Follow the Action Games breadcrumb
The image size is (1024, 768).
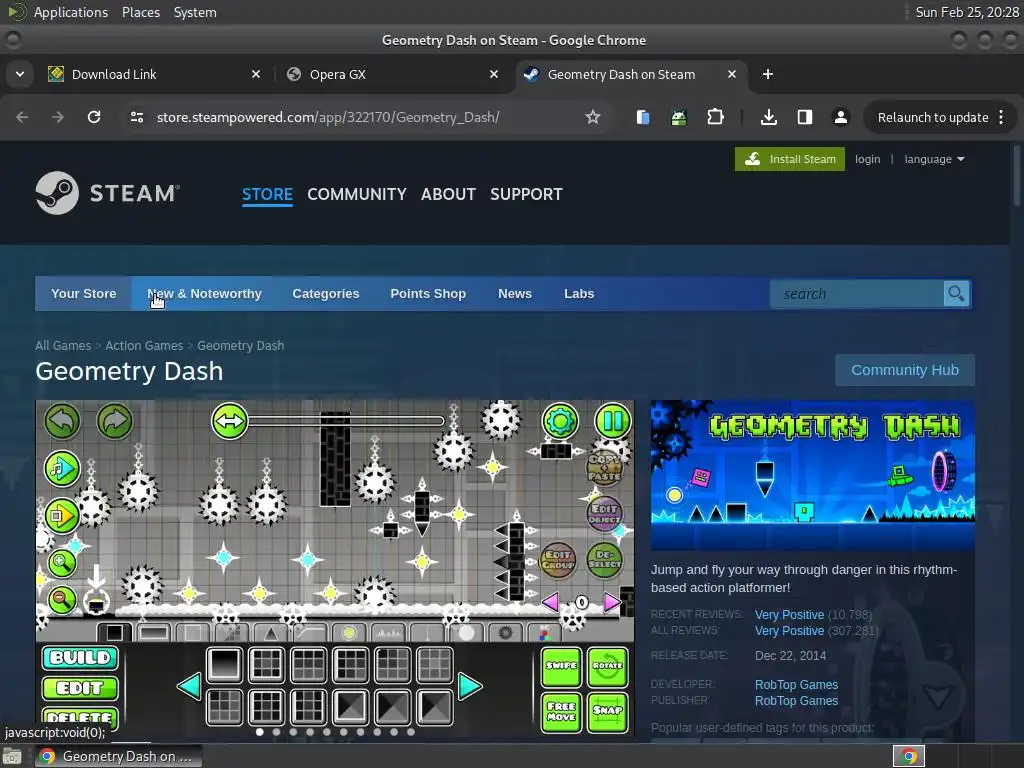(x=144, y=345)
